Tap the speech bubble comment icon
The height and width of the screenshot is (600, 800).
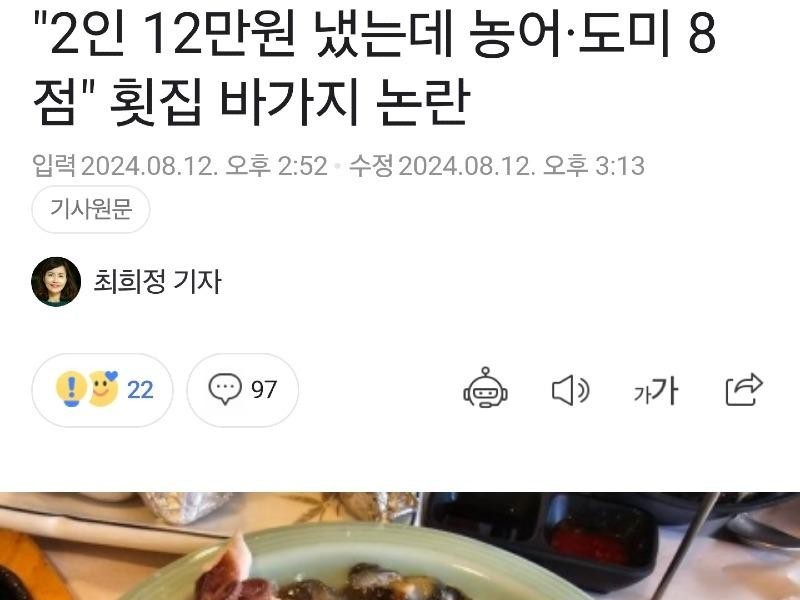coord(225,389)
